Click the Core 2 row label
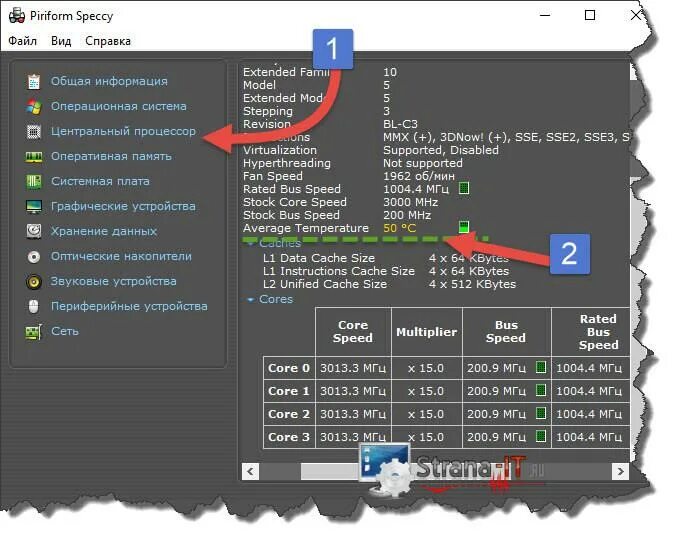 [x=289, y=414]
